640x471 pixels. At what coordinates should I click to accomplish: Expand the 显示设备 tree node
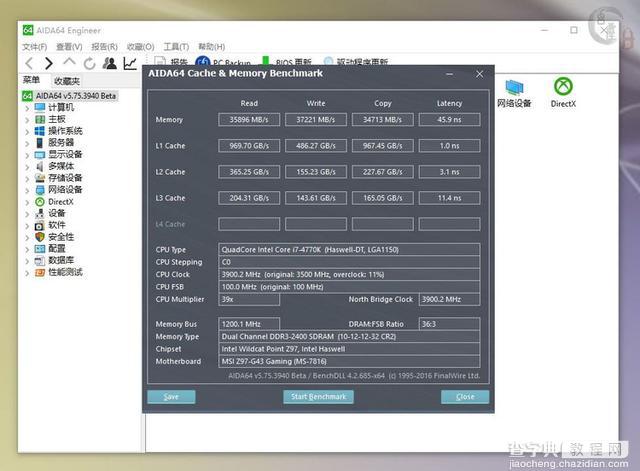click(27, 155)
